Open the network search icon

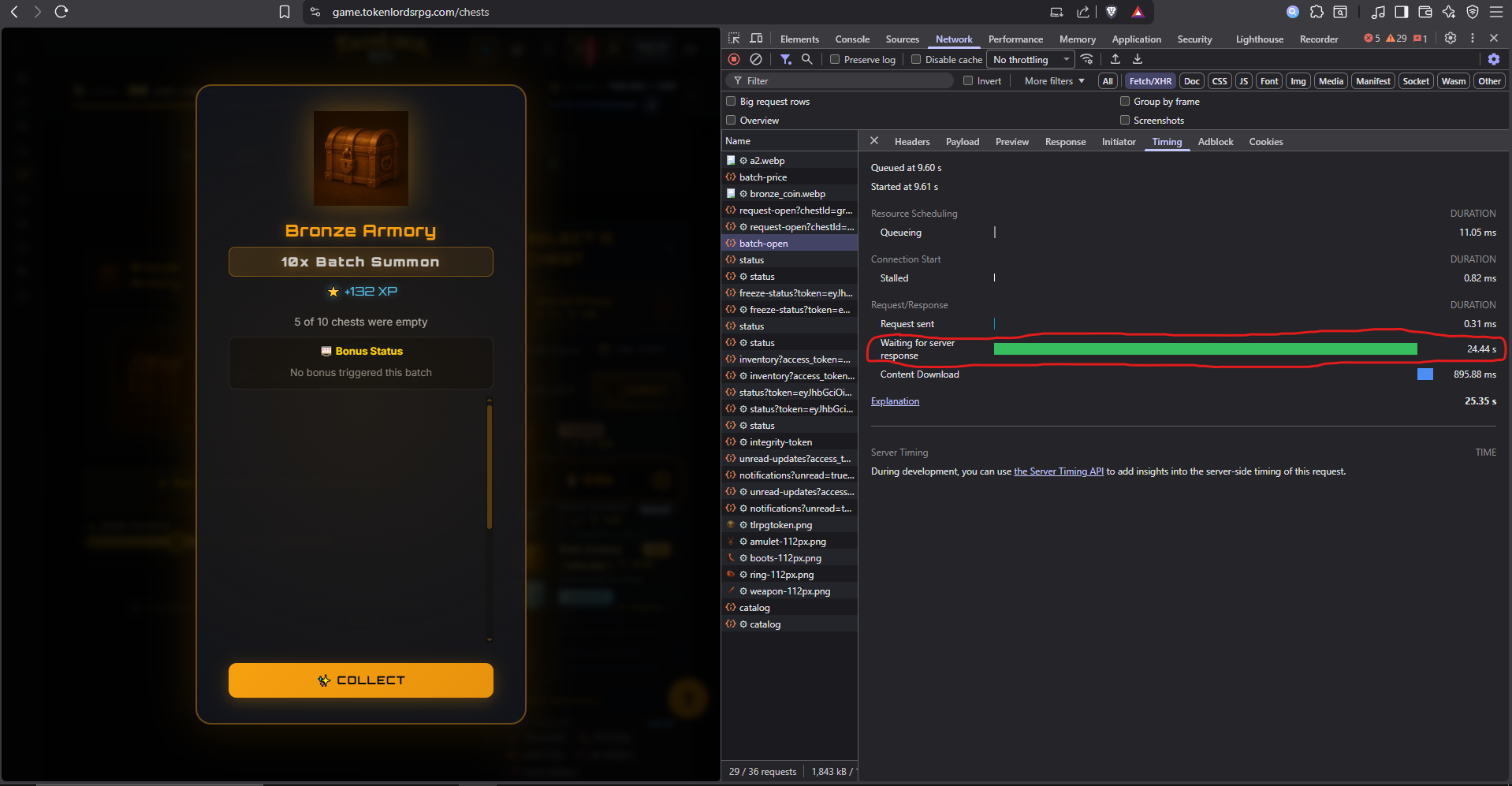pyautogui.click(x=806, y=59)
